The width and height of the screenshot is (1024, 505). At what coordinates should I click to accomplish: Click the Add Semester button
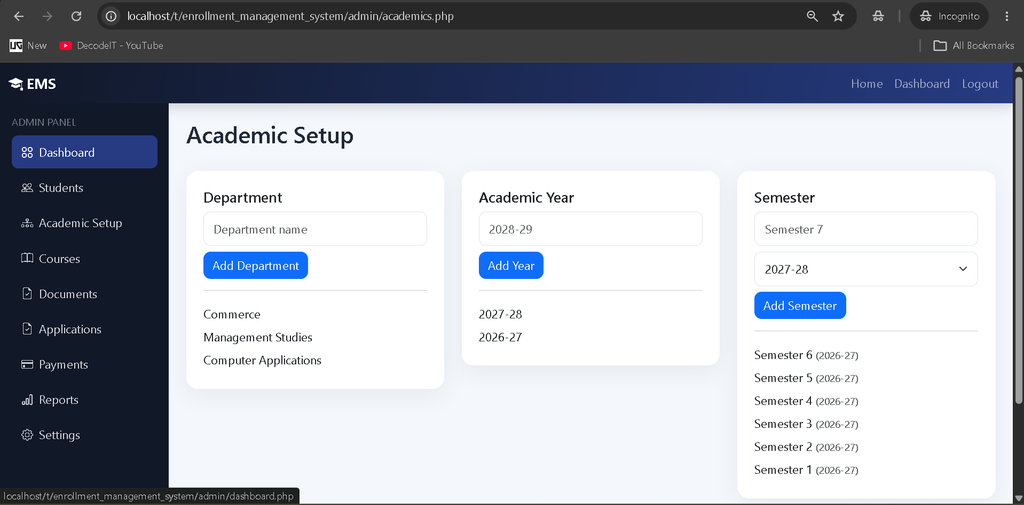tap(800, 306)
